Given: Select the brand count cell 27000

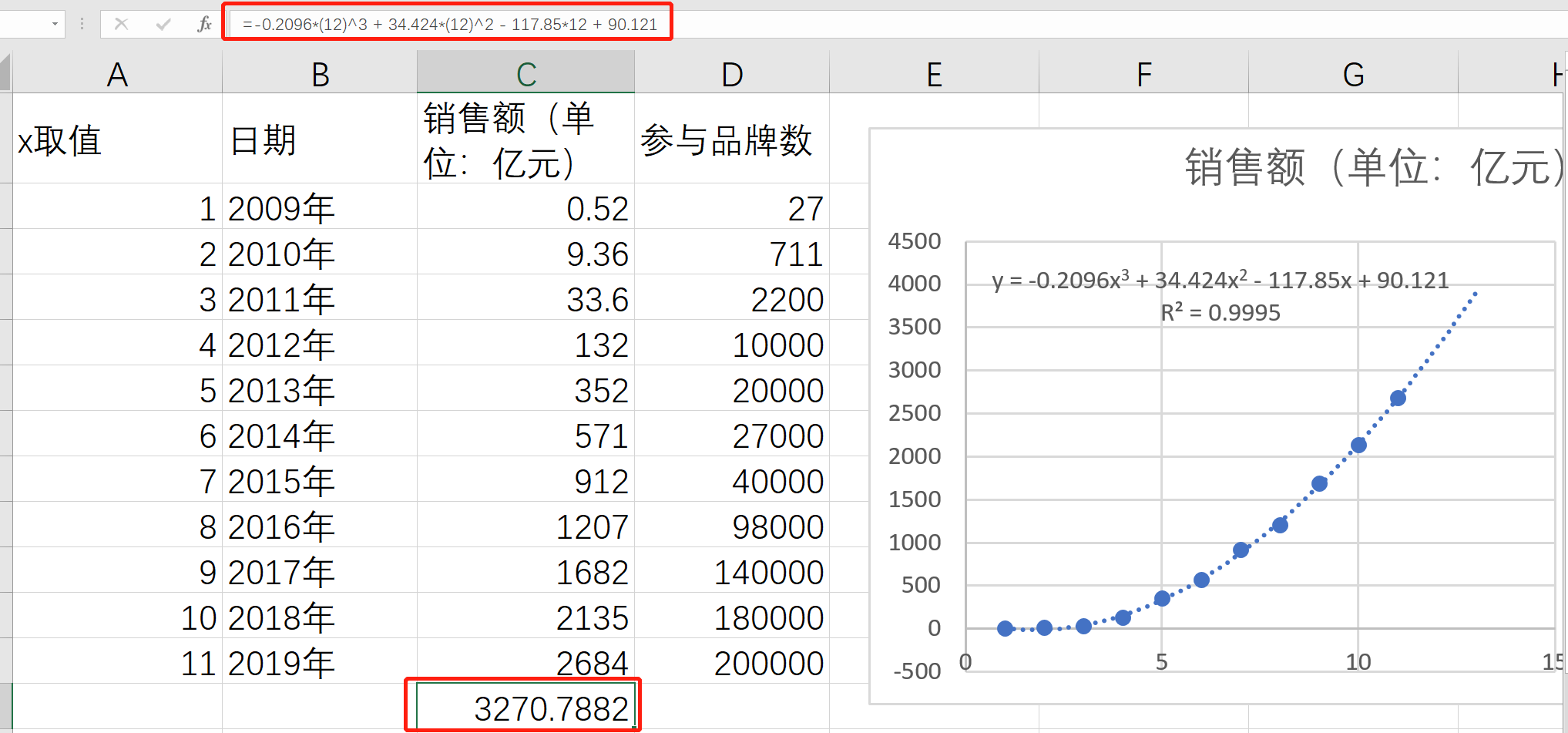Looking at the screenshot, I should click(x=732, y=434).
